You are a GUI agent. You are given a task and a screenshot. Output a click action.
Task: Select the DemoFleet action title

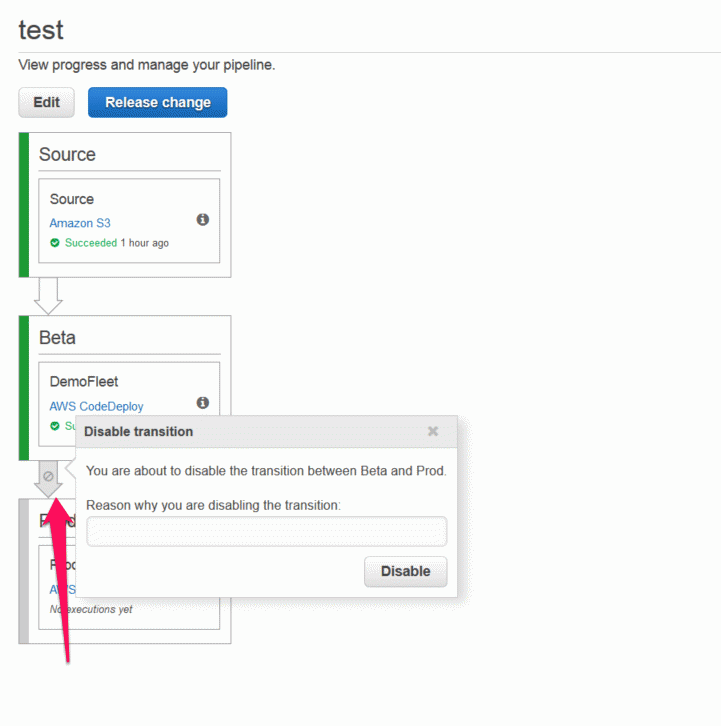[x=84, y=382]
